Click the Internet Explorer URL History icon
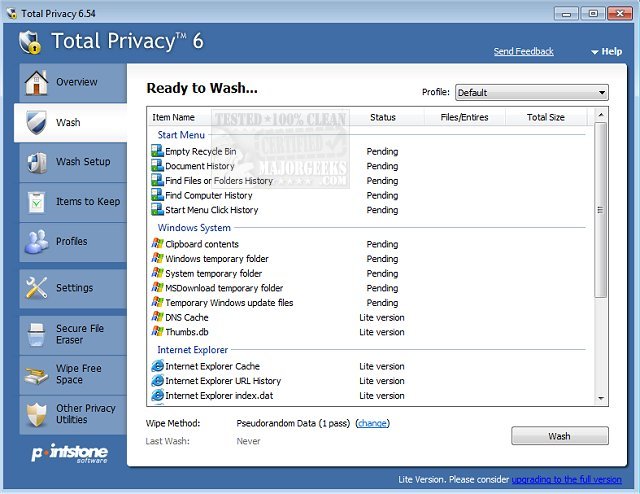Image resolution: width=640 pixels, height=494 pixels. pyautogui.click(x=157, y=381)
